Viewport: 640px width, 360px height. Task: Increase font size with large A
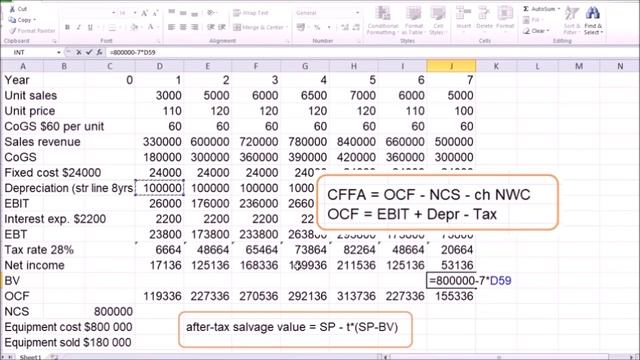144,13
